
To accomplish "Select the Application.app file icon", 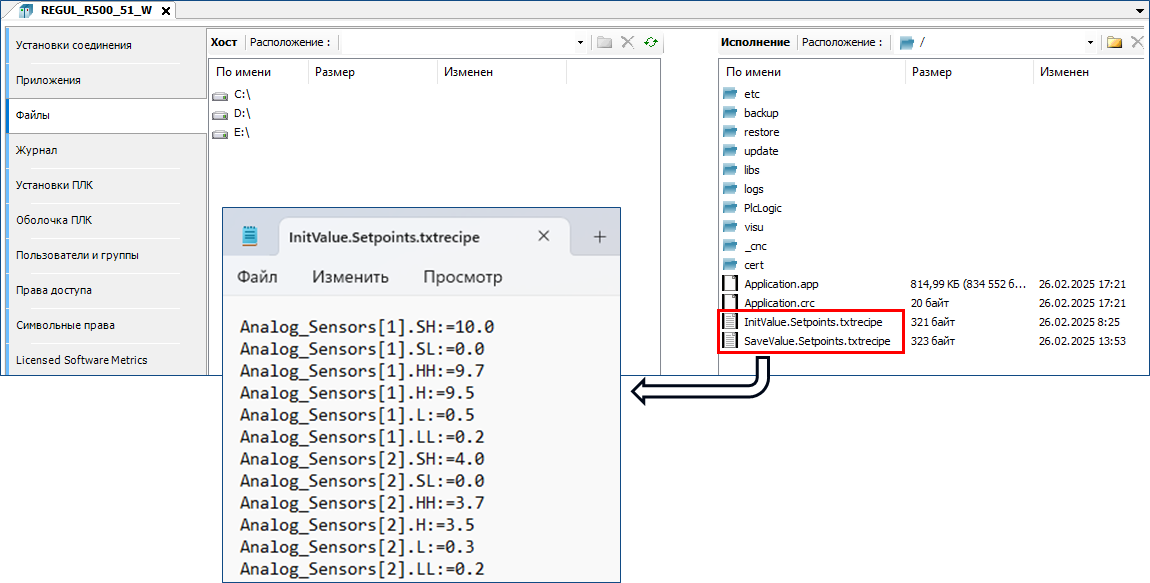I will coord(730,284).
